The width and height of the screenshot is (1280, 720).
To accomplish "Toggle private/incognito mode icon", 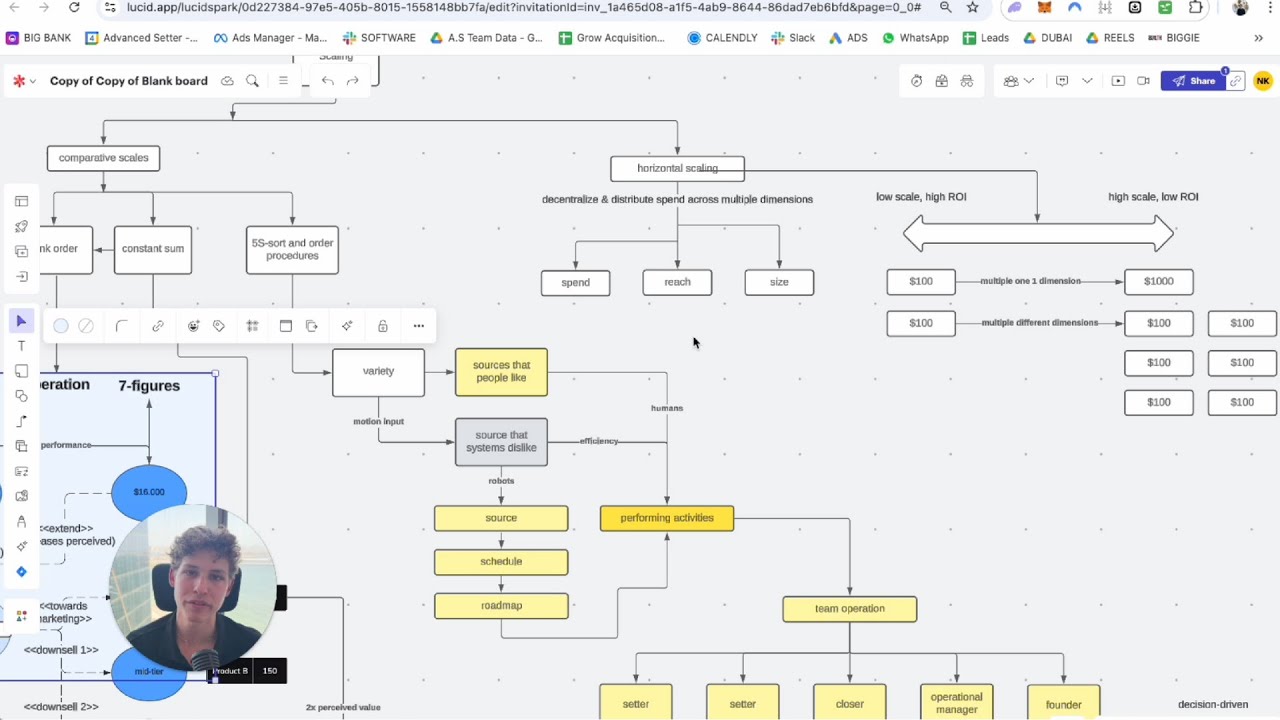I will click(967, 81).
